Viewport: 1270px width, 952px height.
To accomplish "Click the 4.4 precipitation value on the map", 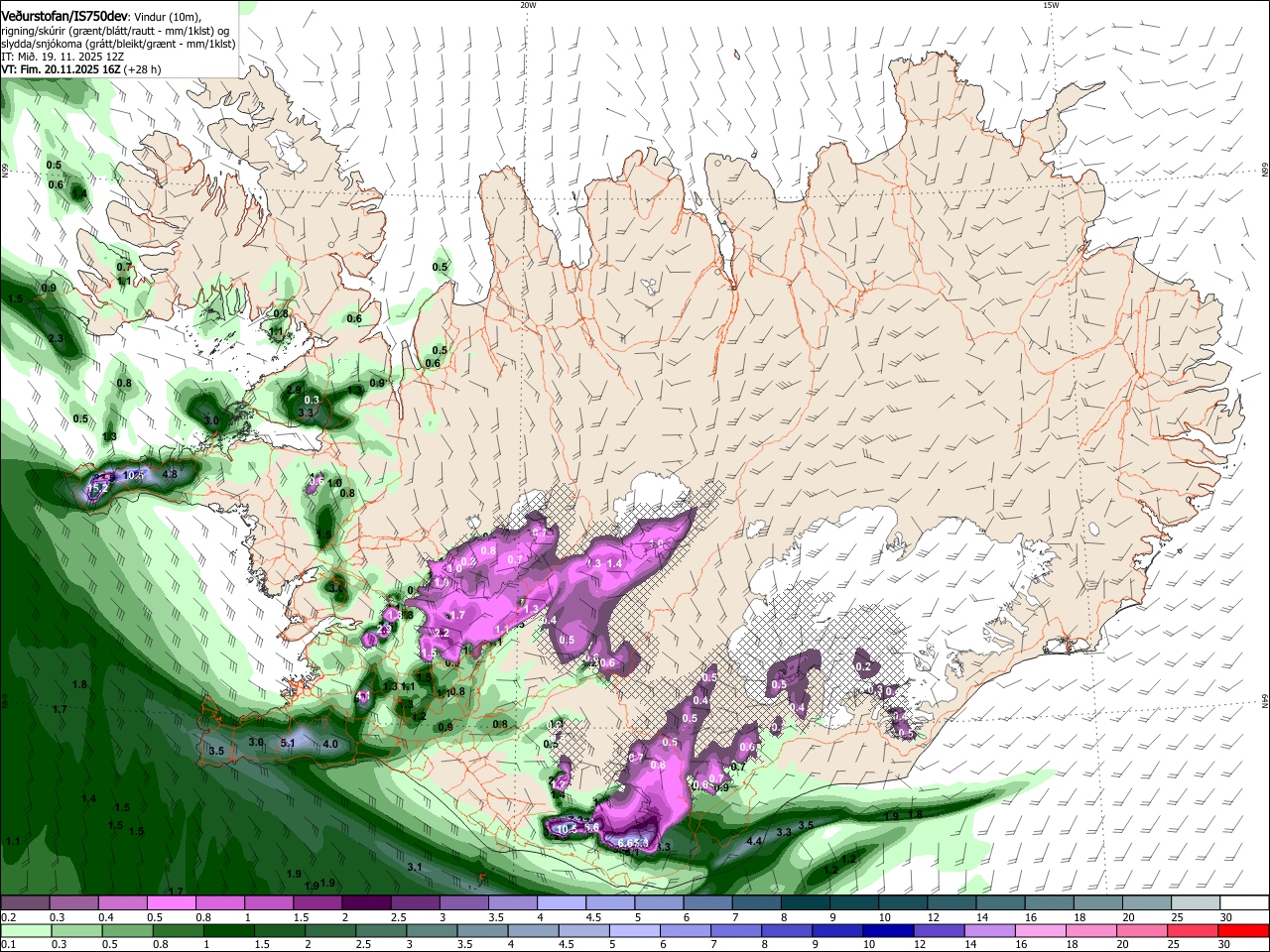I will point(754,841).
